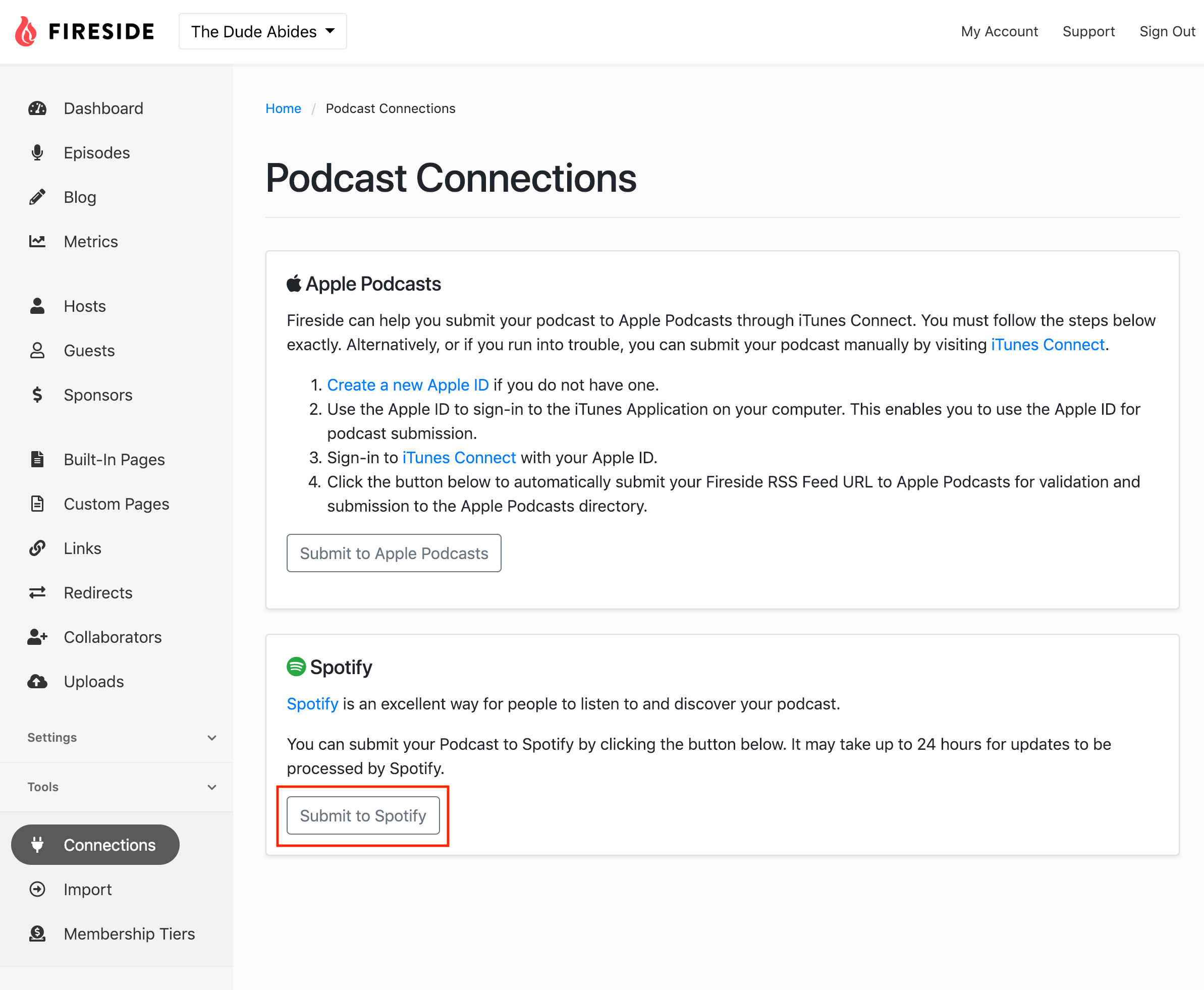Navigate to Guests
Viewport: 1204px width, 990px height.
click(89, 351)
